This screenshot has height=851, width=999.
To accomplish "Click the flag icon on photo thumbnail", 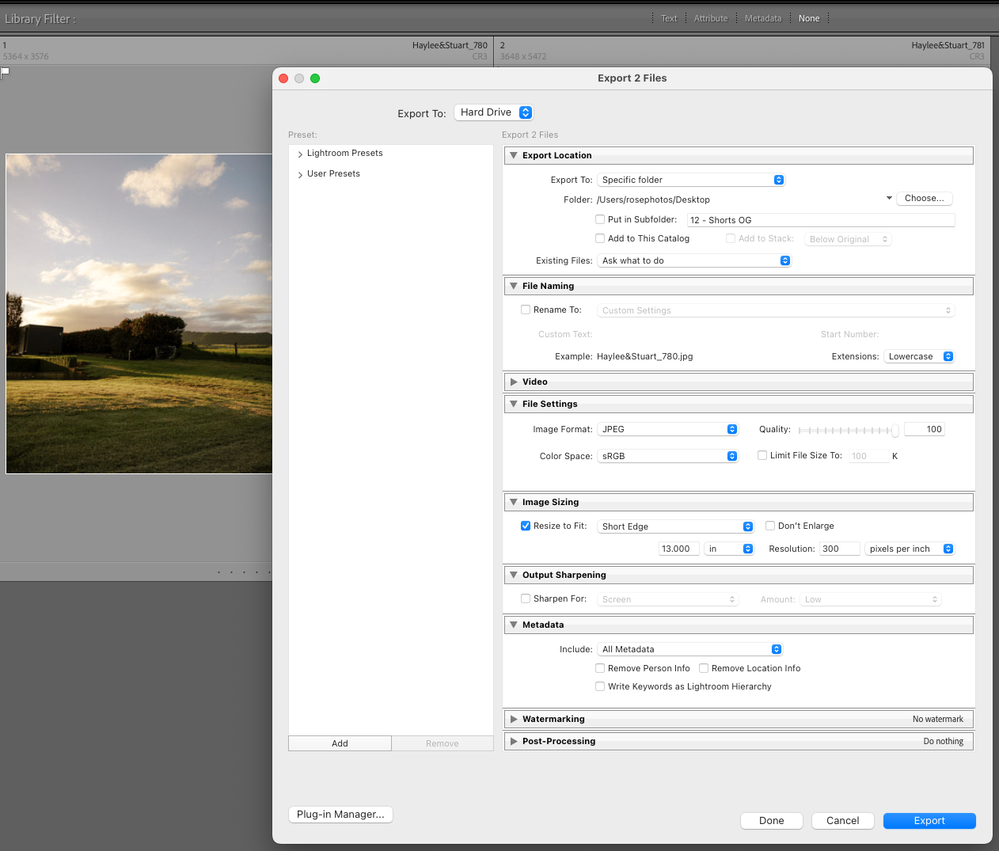I will pyautogui.click(x=5, y=72).
